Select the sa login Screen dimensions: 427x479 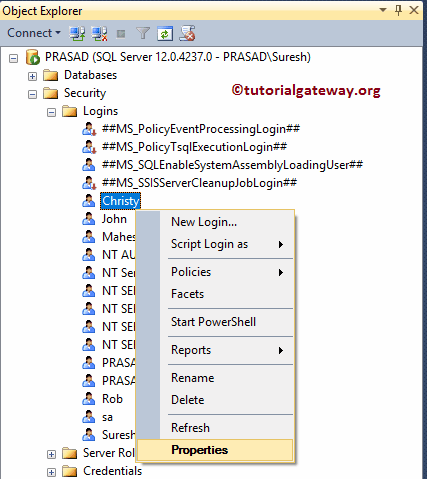[107, 417]
